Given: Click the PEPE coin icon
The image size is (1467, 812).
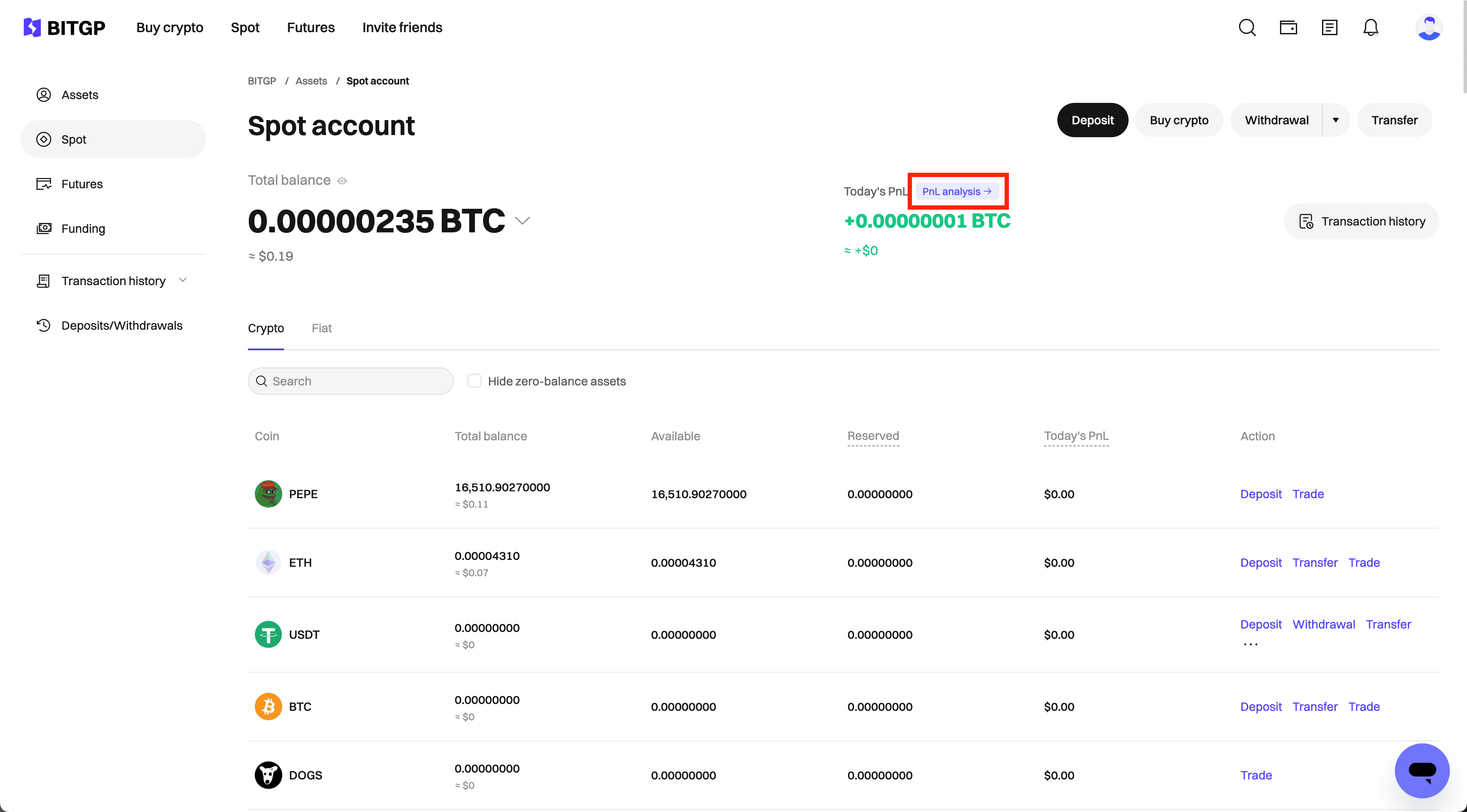Looking at the screenshot, I should tap(268, 494).
